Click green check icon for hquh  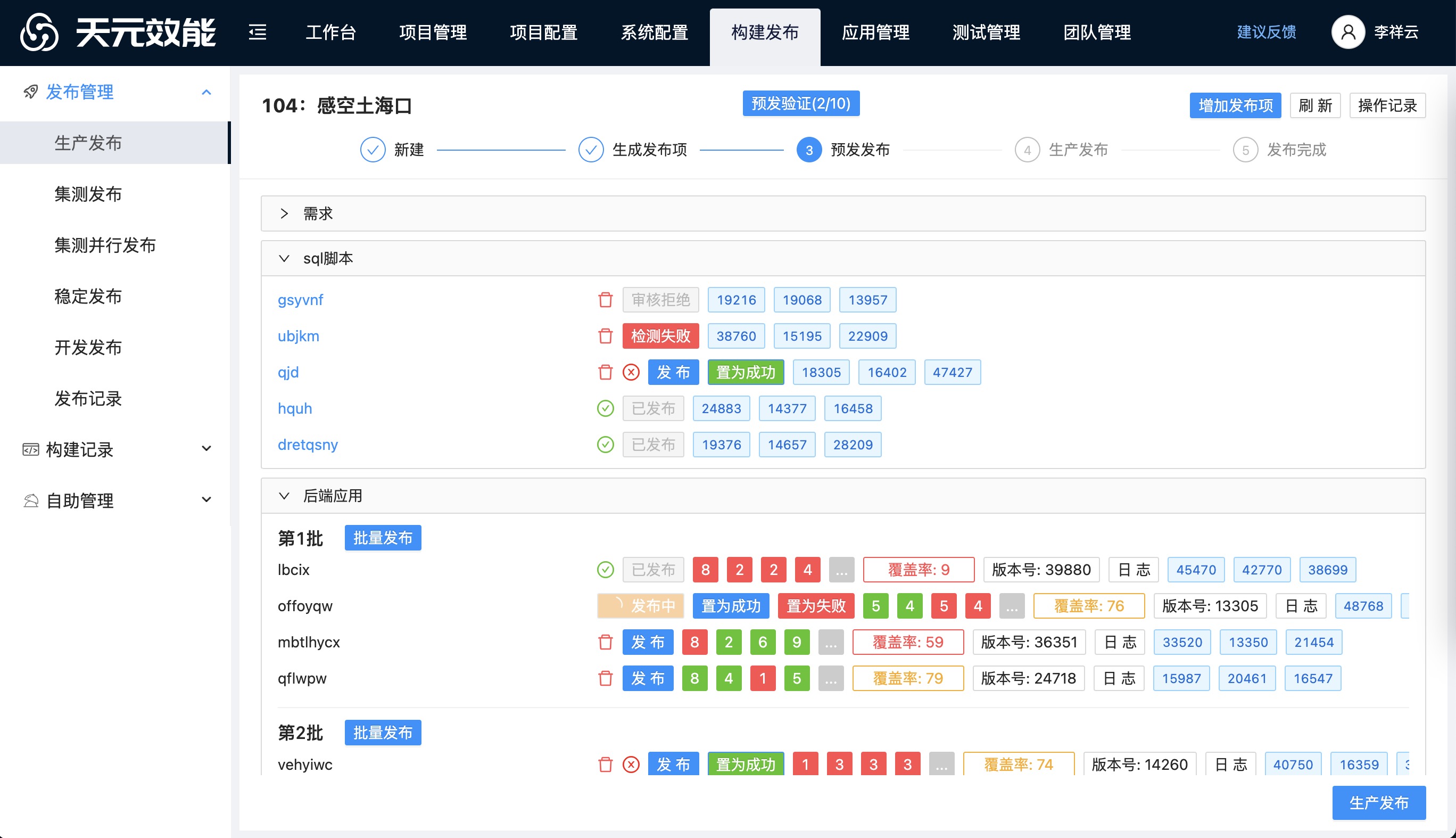point(605,409)
